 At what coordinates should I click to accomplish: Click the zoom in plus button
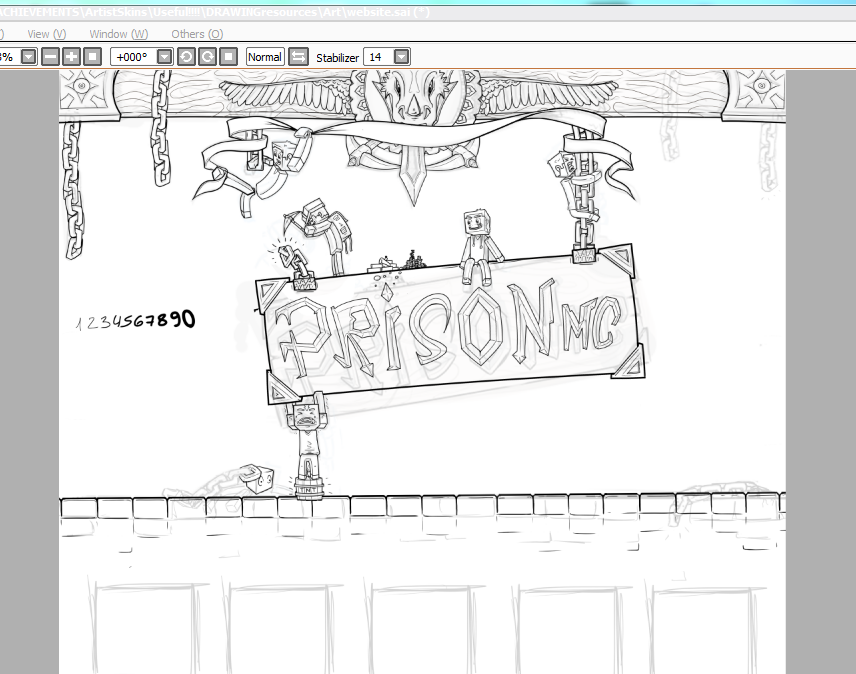click(x=72, y=57)
